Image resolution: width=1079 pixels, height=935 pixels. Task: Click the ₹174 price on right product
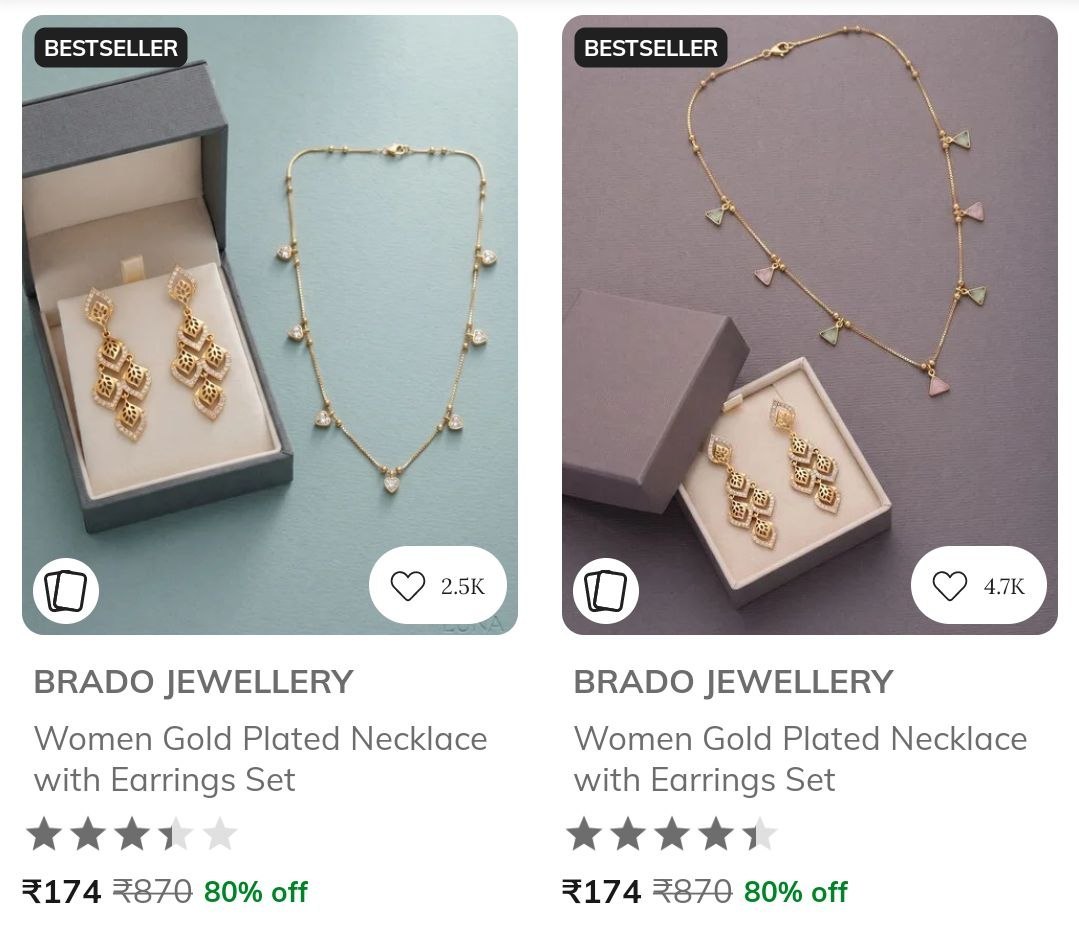tap(602, 892)
